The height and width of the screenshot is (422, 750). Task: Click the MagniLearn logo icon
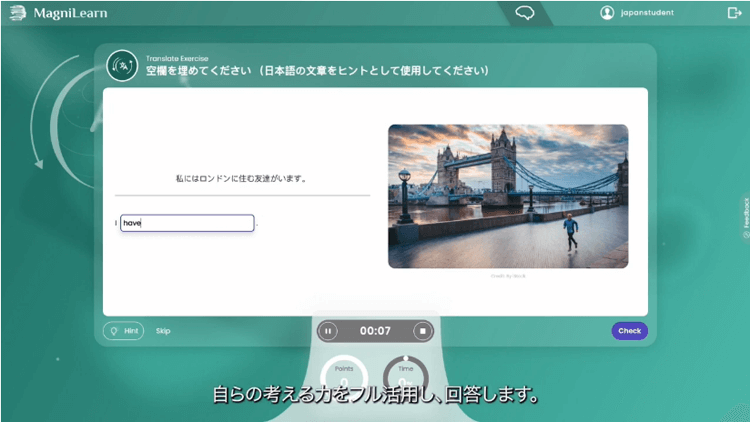coord(17,13)
